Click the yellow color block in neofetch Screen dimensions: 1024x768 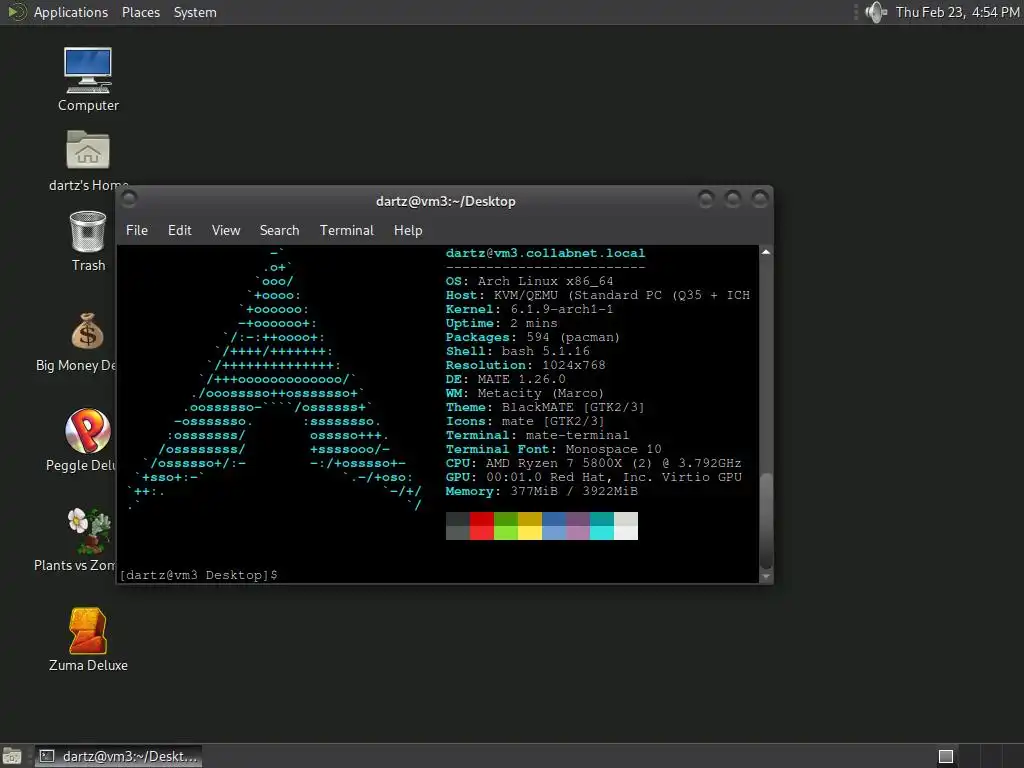point(530,526)
